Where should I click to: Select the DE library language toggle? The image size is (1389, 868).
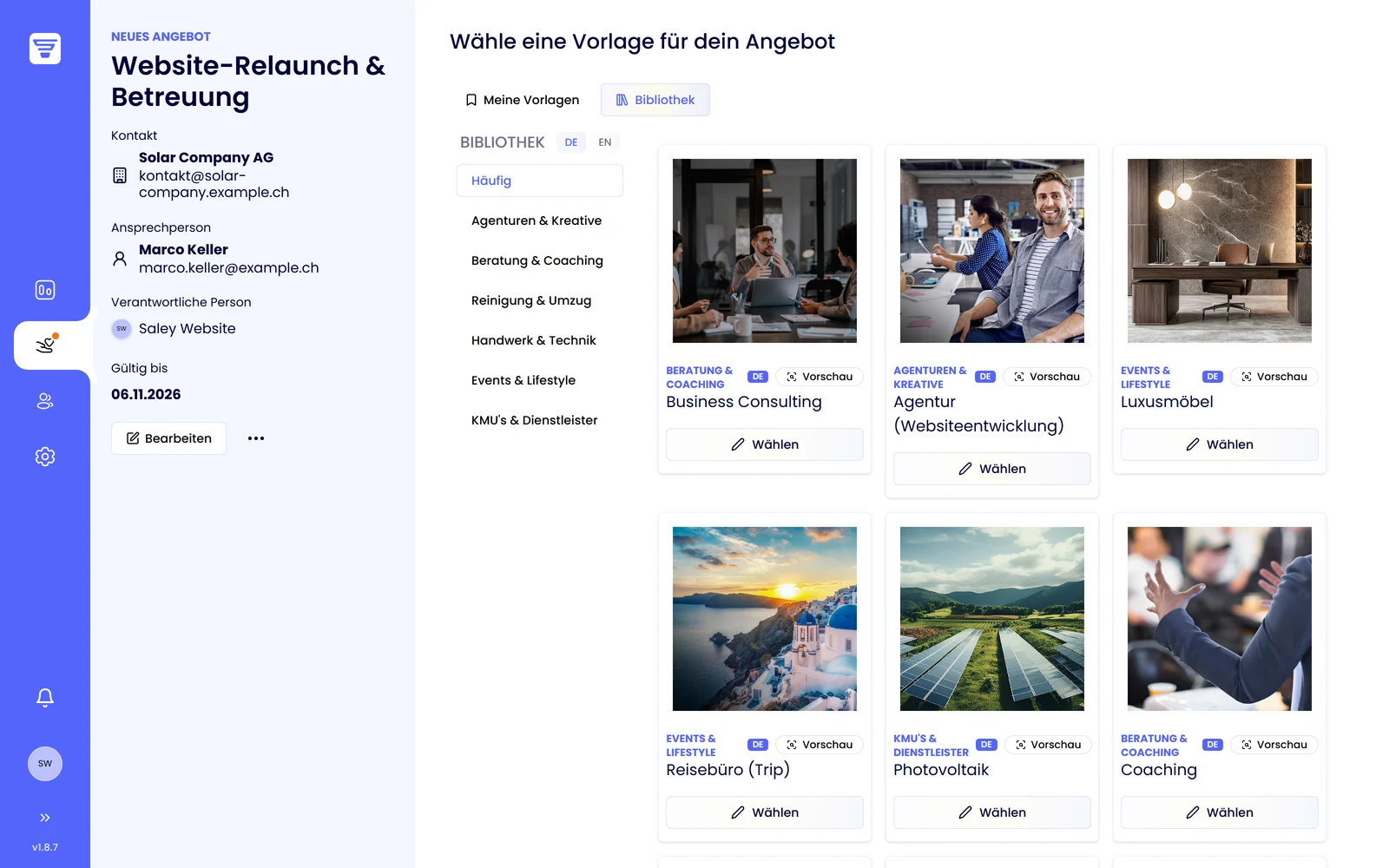(571, 142)
